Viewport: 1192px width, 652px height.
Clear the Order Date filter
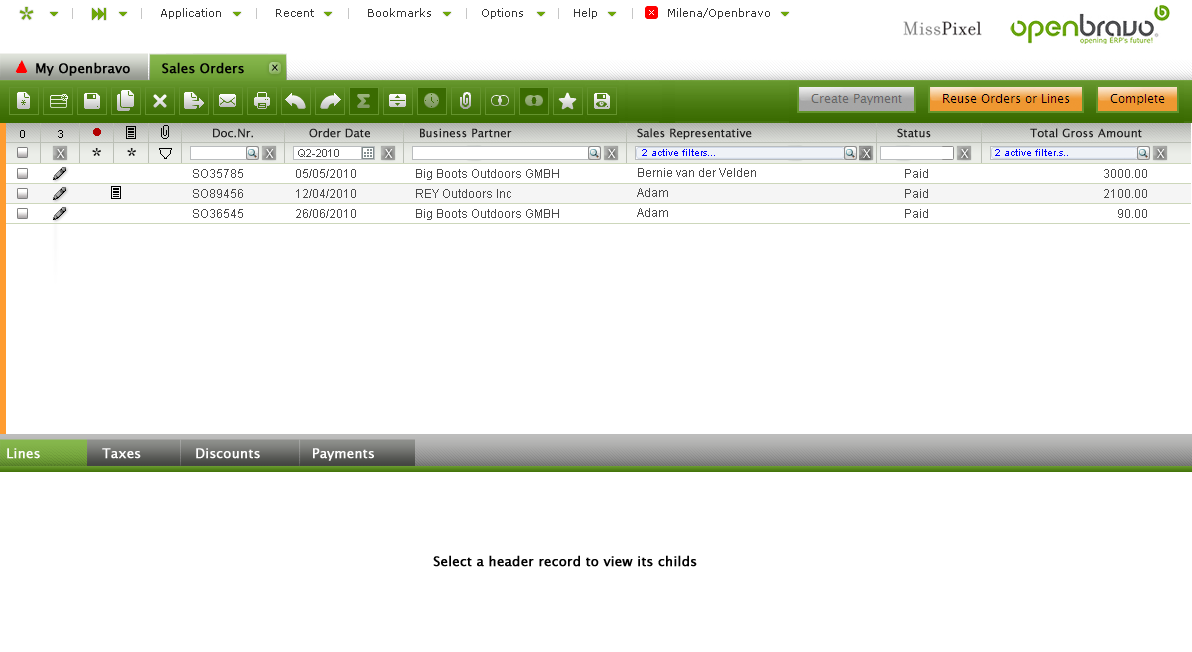[388, 154]
